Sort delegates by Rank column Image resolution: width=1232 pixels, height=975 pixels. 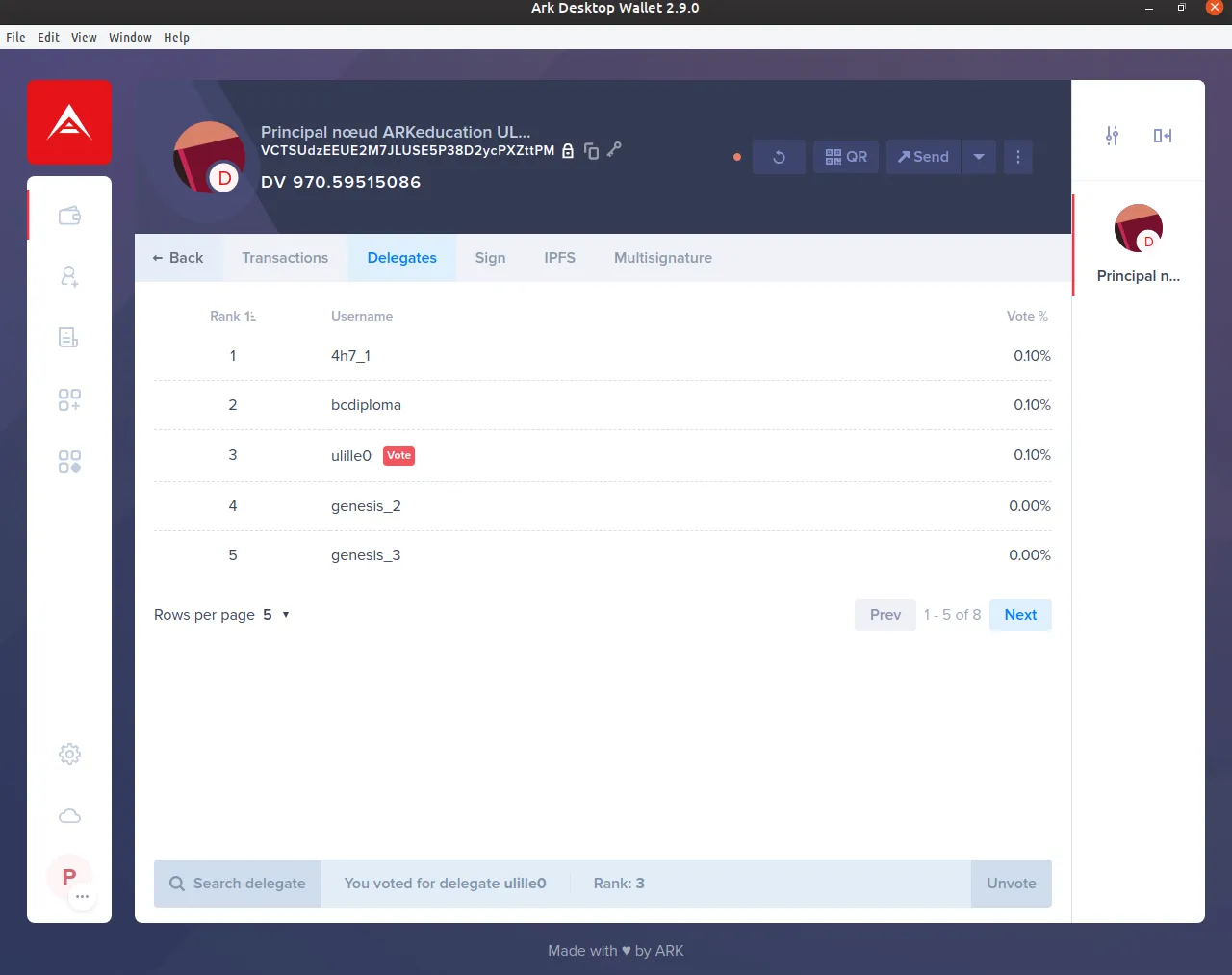(x=233, y=316)
